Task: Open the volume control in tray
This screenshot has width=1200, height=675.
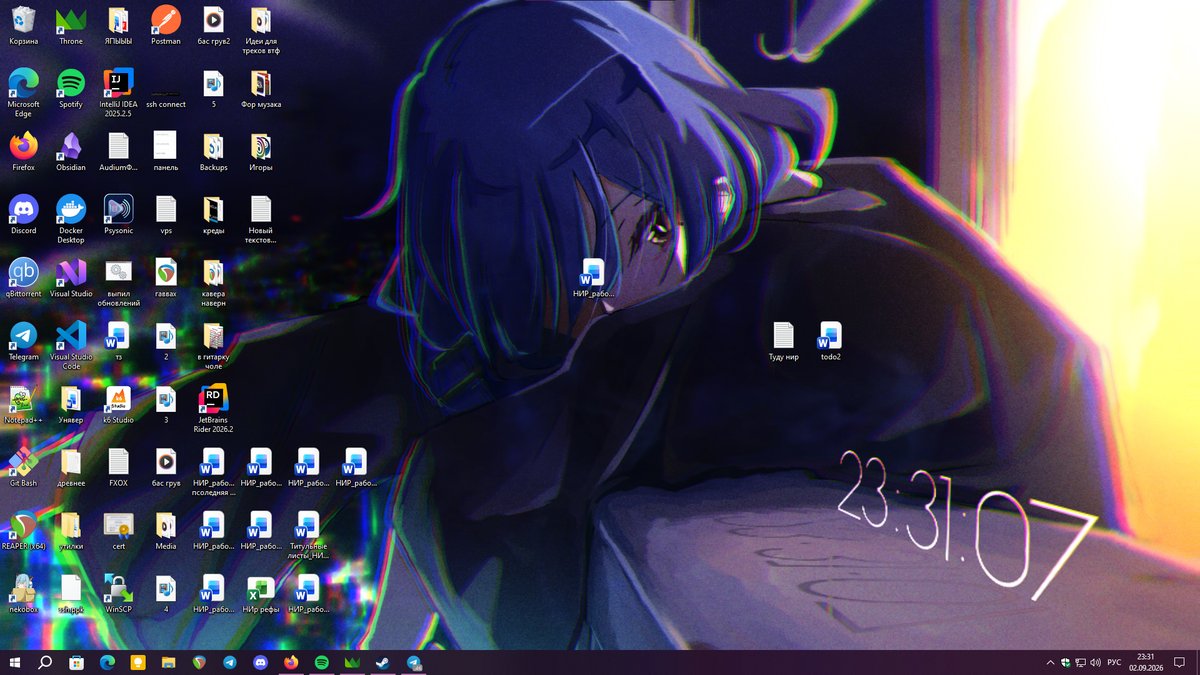Action: click(1095, 662)
